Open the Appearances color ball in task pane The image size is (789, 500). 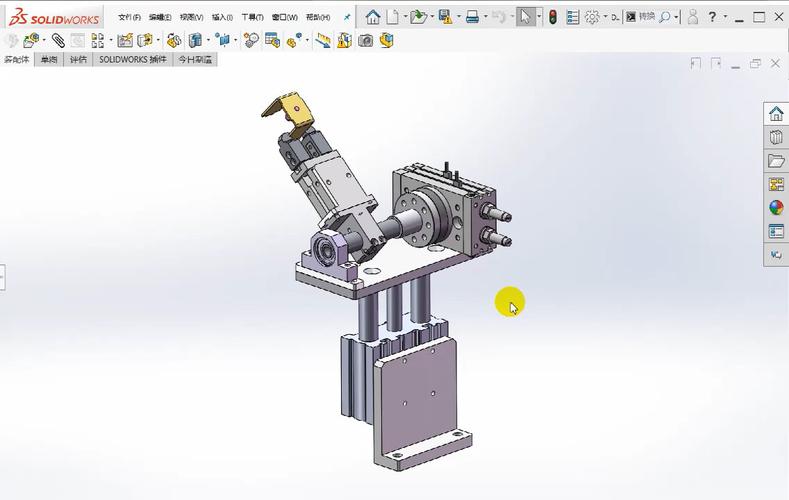coord(776,208)
